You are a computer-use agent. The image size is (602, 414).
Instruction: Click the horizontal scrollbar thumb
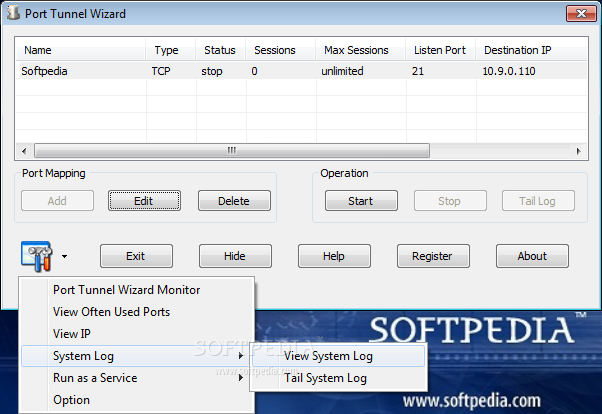coord(232,151)
